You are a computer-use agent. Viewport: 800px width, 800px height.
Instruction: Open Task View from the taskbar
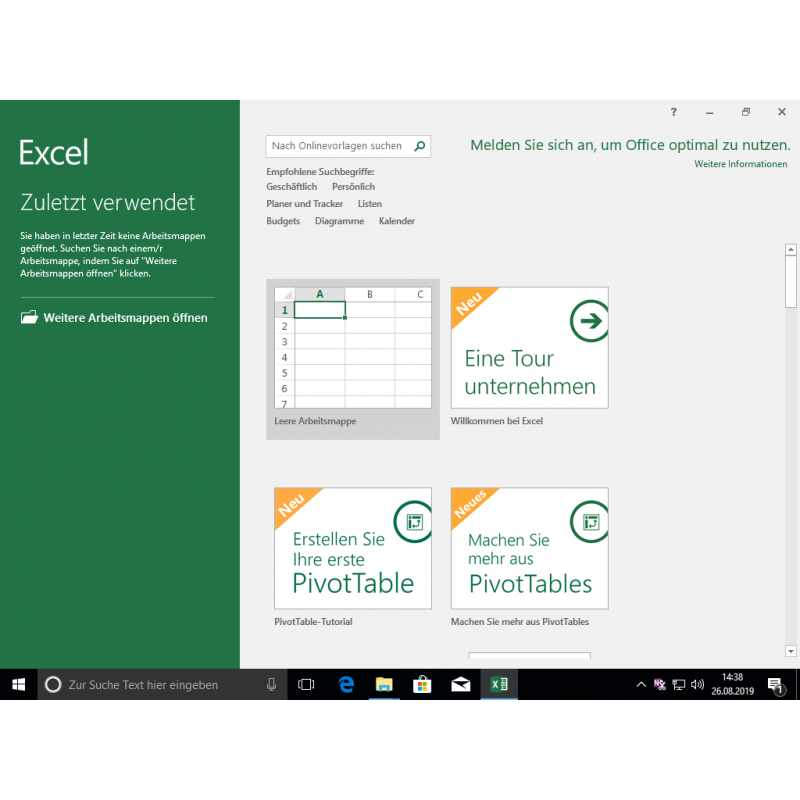coord(306,684)
